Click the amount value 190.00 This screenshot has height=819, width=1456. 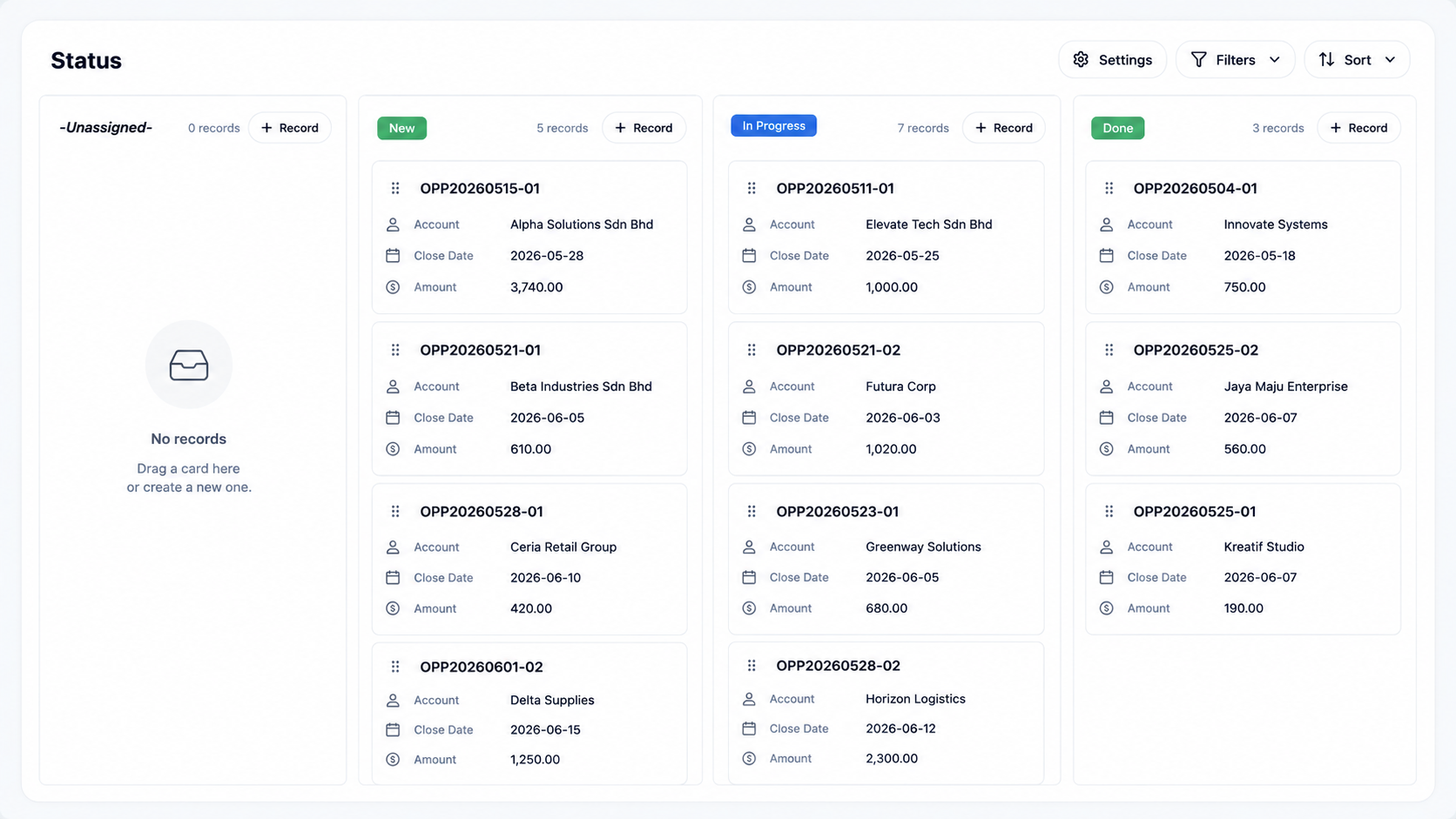[x=1244, y=608]
